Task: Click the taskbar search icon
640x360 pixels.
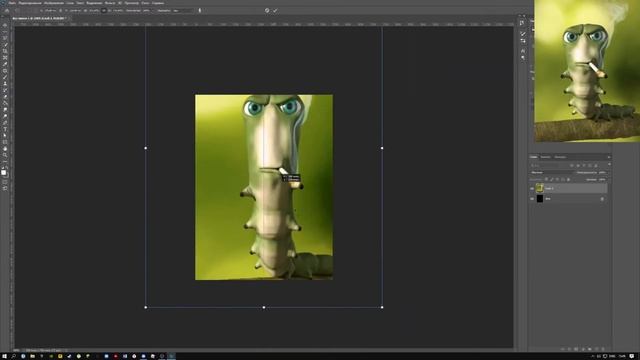Action: [x=13, y=356]
